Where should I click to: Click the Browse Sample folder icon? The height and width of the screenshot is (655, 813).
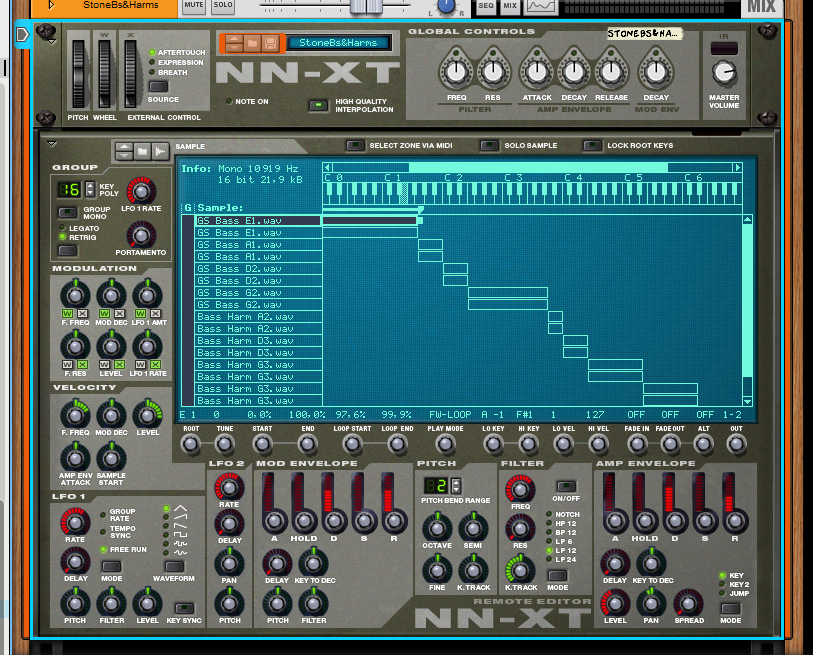click(x=142, y=151)
